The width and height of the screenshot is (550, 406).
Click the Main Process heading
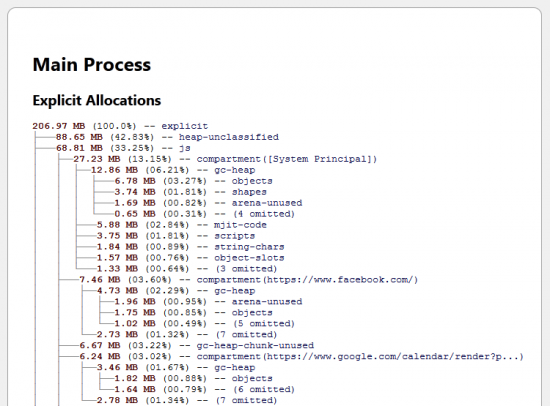coord(92,65)
